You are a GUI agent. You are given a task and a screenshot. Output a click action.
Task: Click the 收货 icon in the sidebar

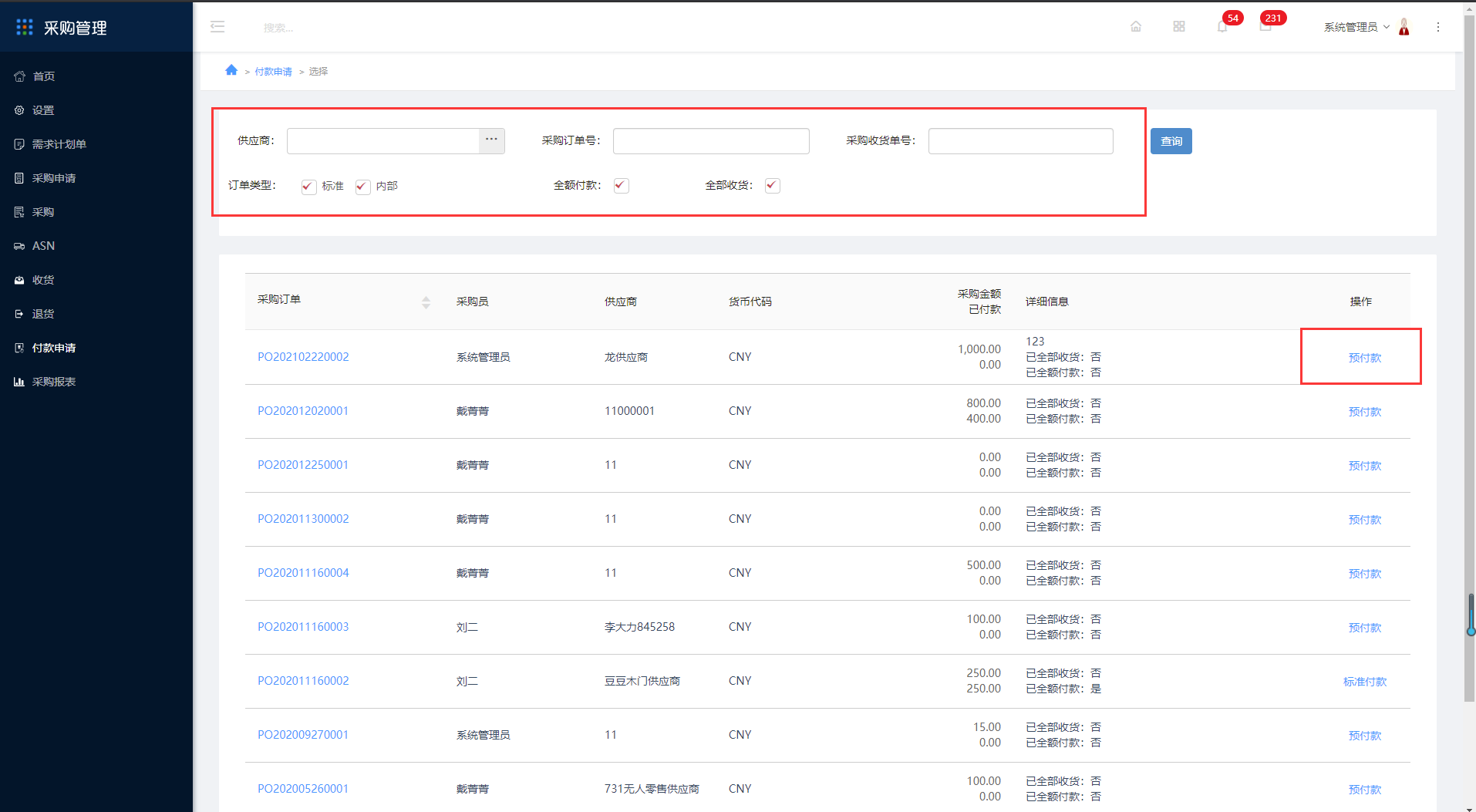point(19,280)
